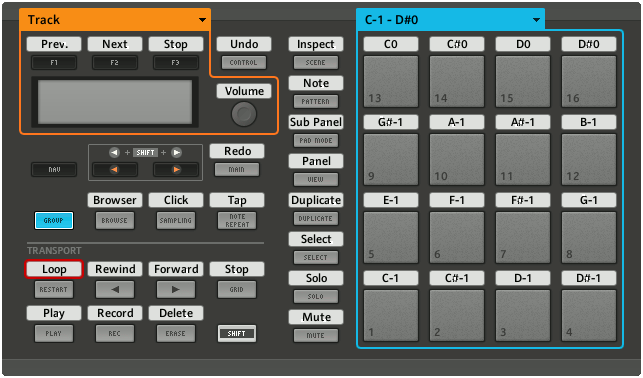Tap pad 10 labeled A-1
The image size is (643, 378).
(457, 159)
